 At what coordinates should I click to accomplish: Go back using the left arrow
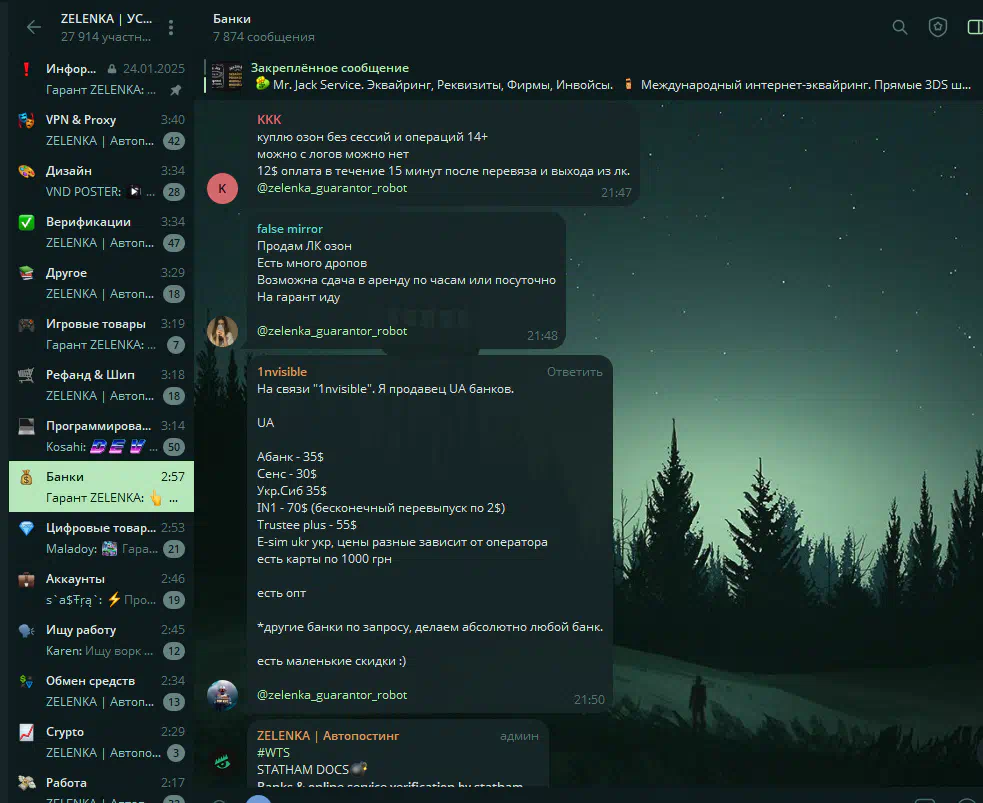pos(34,27)
